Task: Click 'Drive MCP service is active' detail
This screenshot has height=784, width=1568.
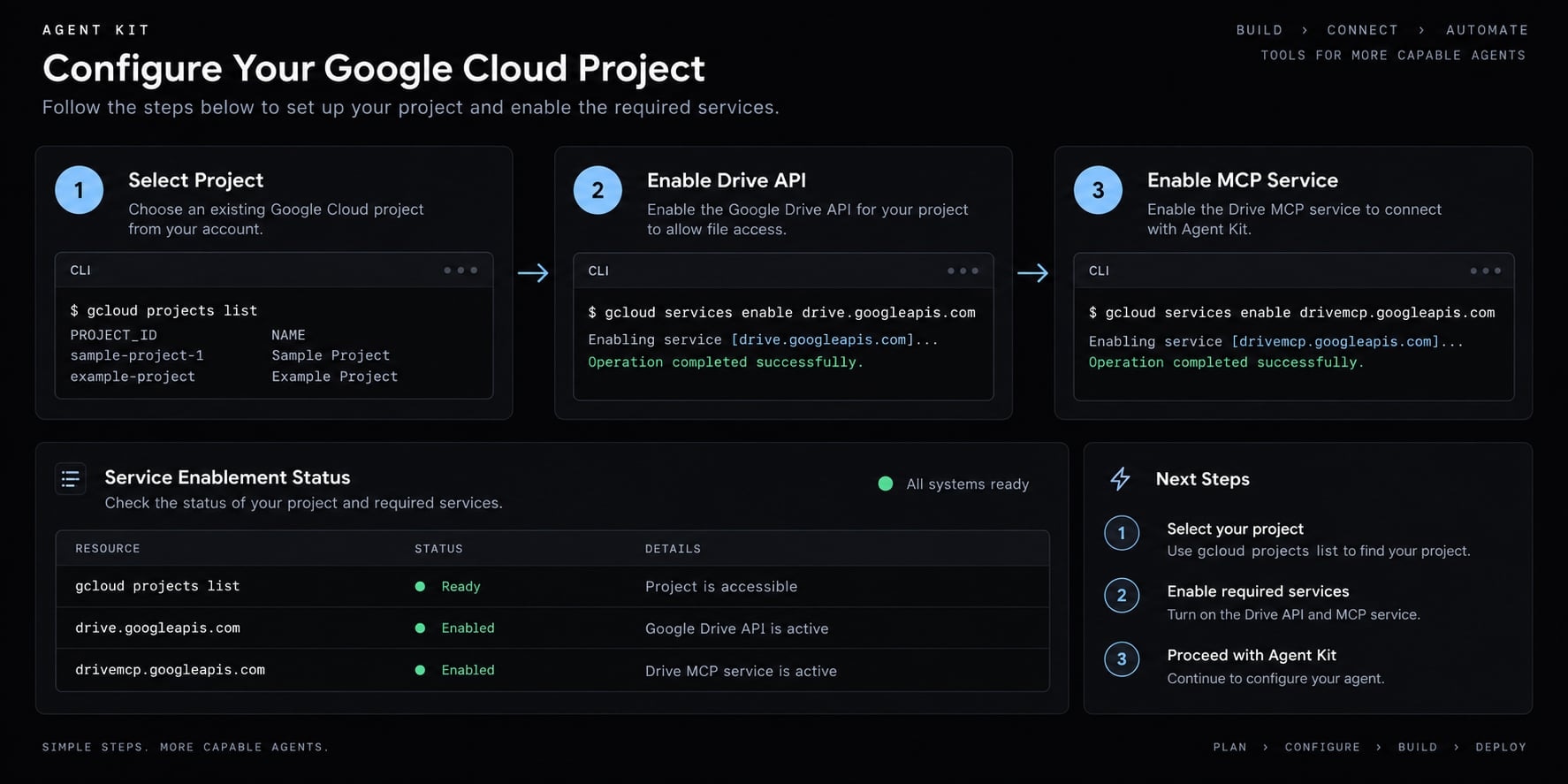Action: (741, 671)
